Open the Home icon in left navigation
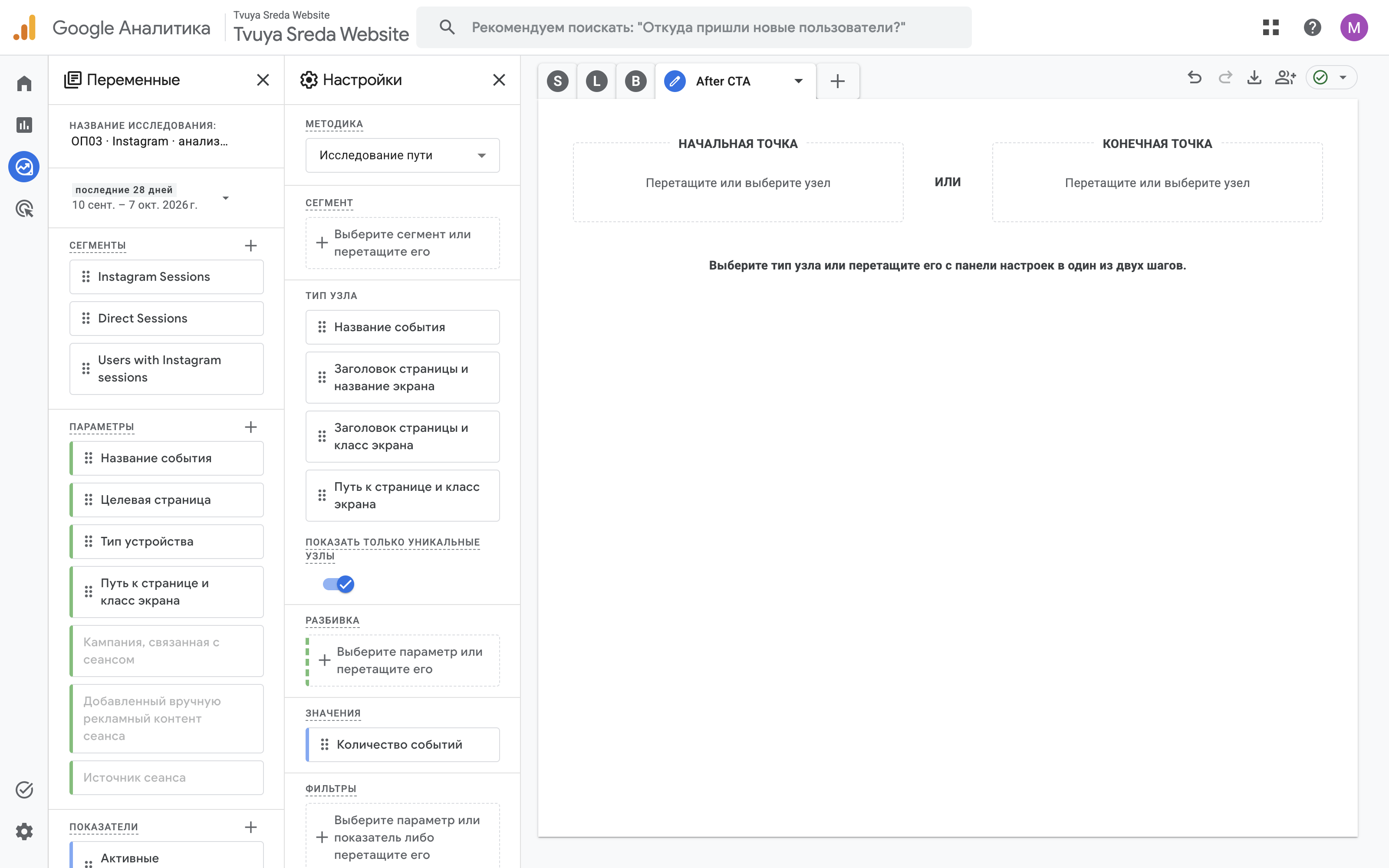Viewport: 1389px width, 868px height. (24, 84)
